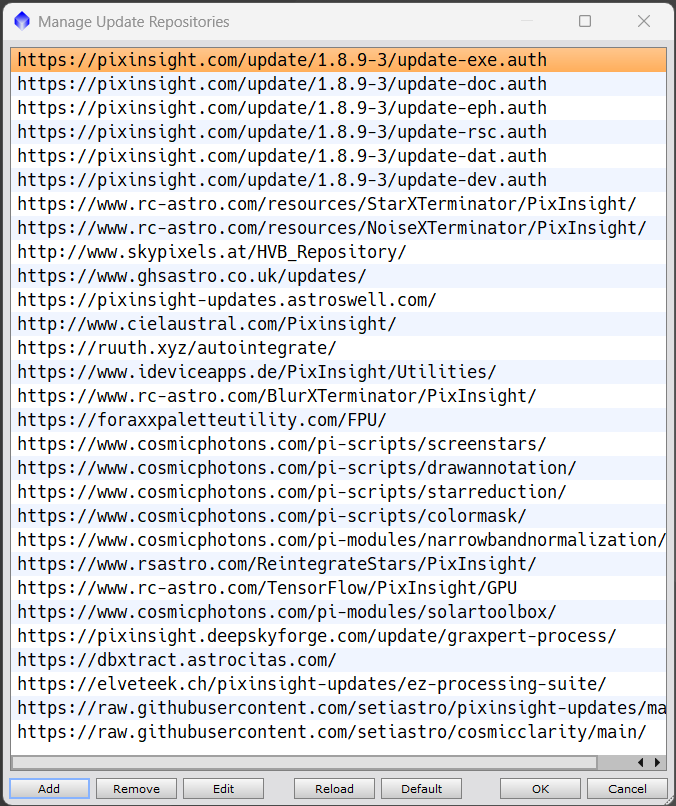Select the update-dev.auth repository row

coord(338,180)
